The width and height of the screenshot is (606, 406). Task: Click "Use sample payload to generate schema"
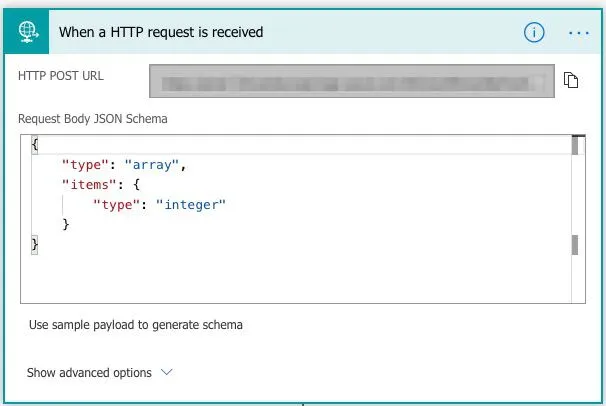coord(136,324)
